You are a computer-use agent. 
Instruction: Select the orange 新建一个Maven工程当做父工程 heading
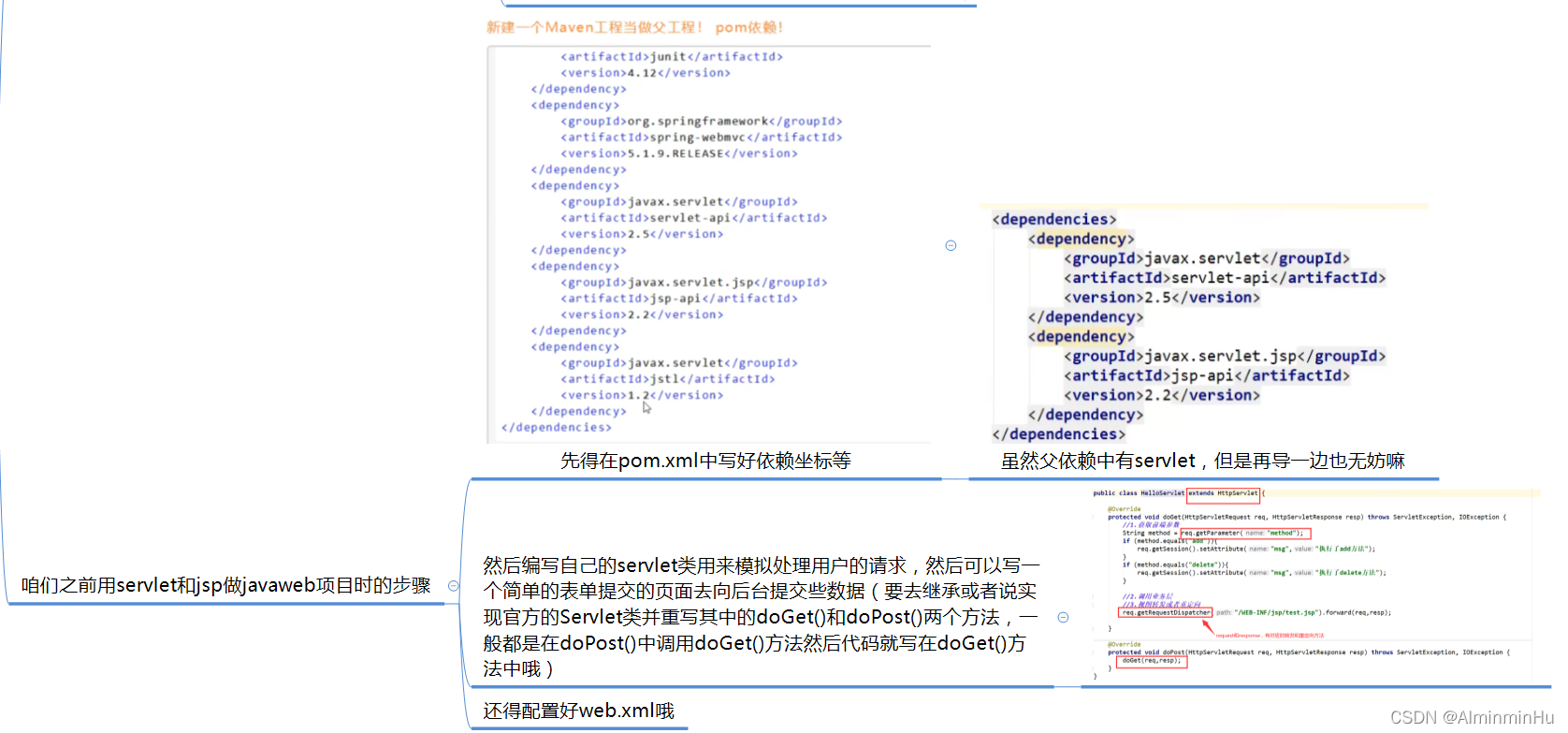[634, 27]
